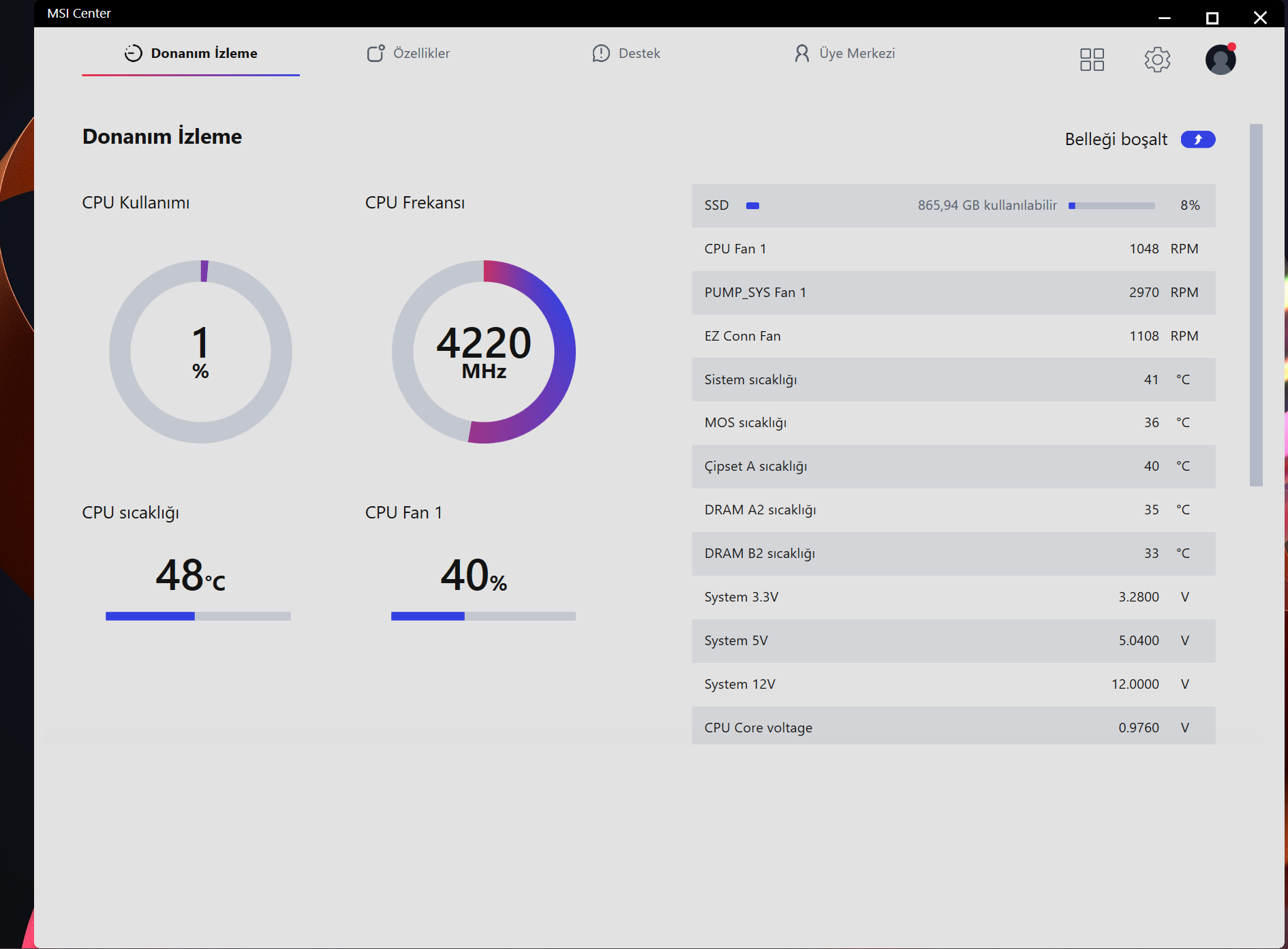Viewport: 1288px width, 949px height.
Task: Open the Destek tab
Action: click(x=626, y=53)
